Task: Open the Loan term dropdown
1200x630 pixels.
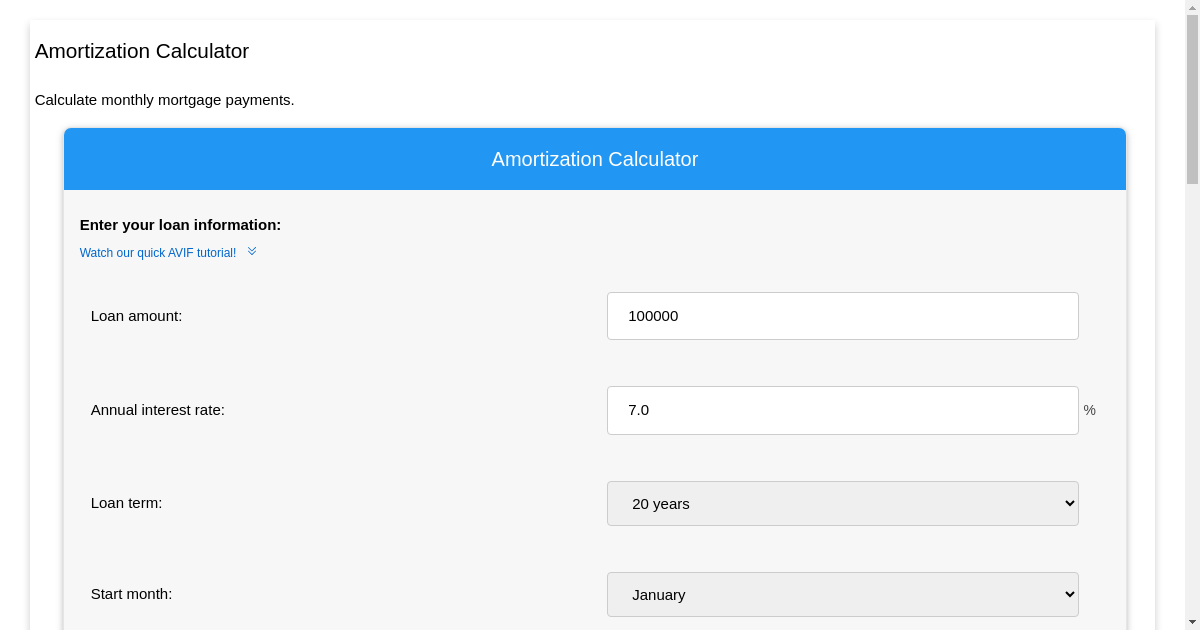Action: coord(842,503)
